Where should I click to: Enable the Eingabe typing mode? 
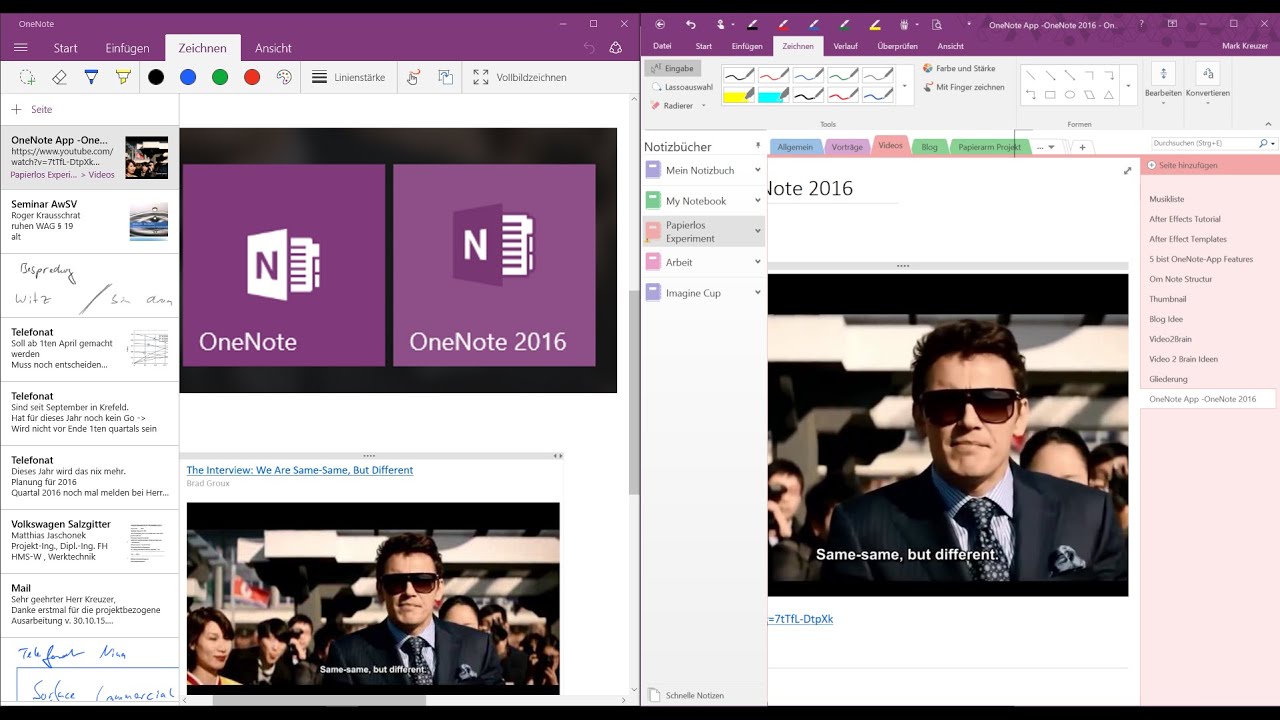coord(672,69)
